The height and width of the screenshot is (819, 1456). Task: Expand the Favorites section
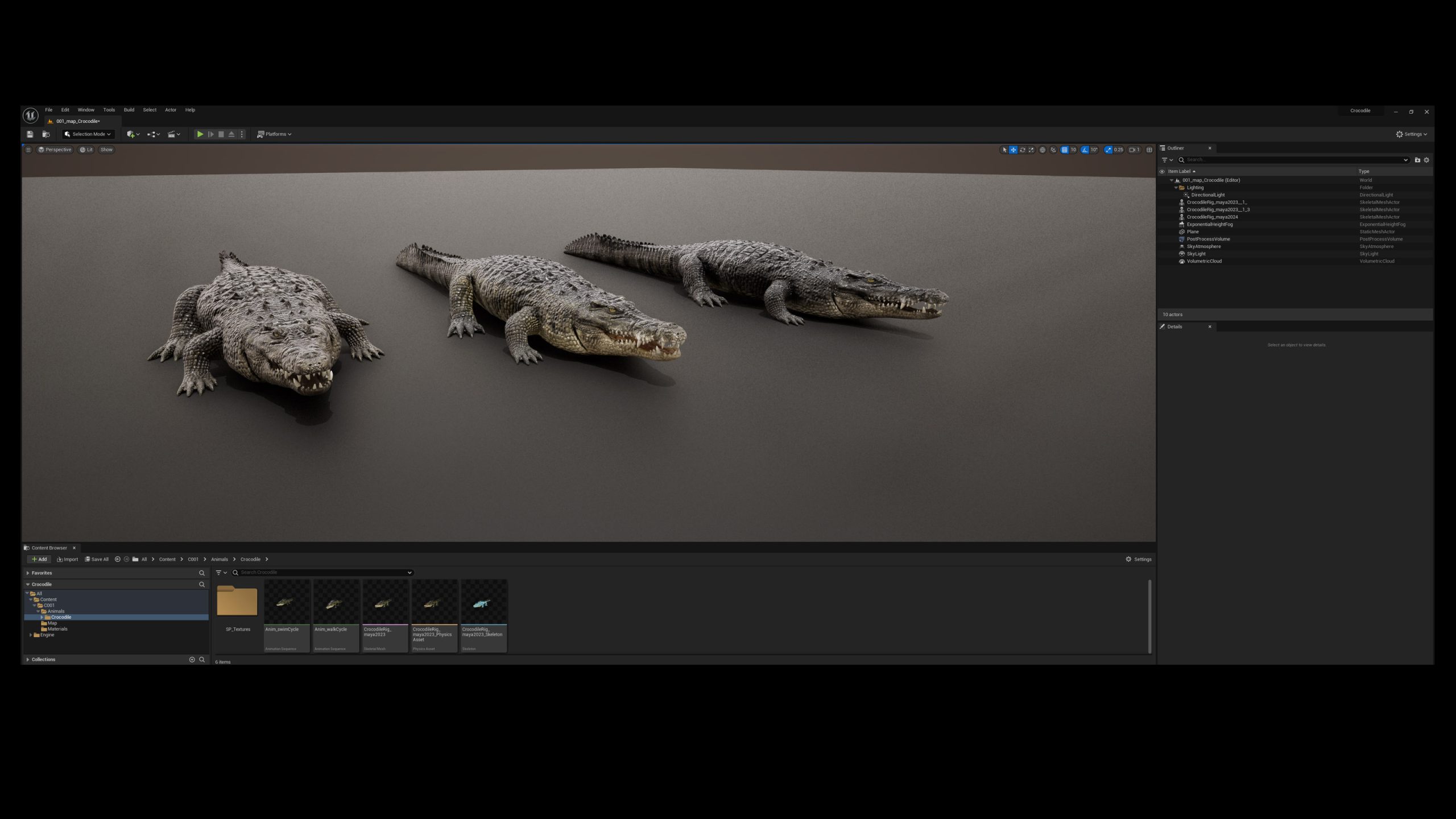tap(28, 573)
